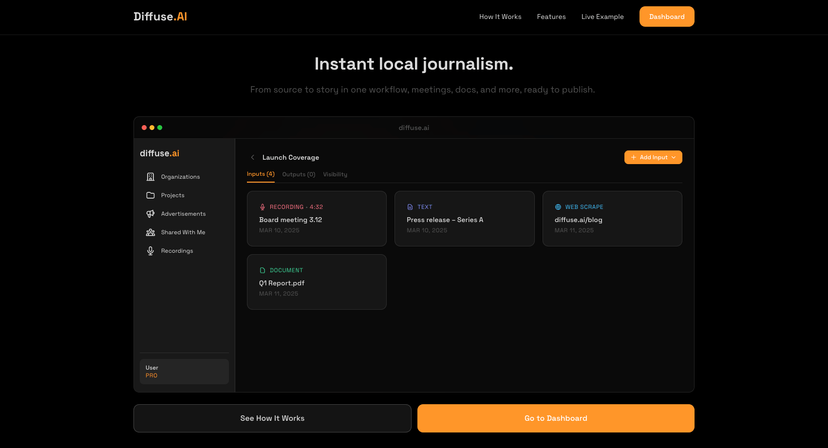The height and width of the screenshot is (448, 828).
Task: Click the orange Dashboard button in header
Action: (666, 17)
